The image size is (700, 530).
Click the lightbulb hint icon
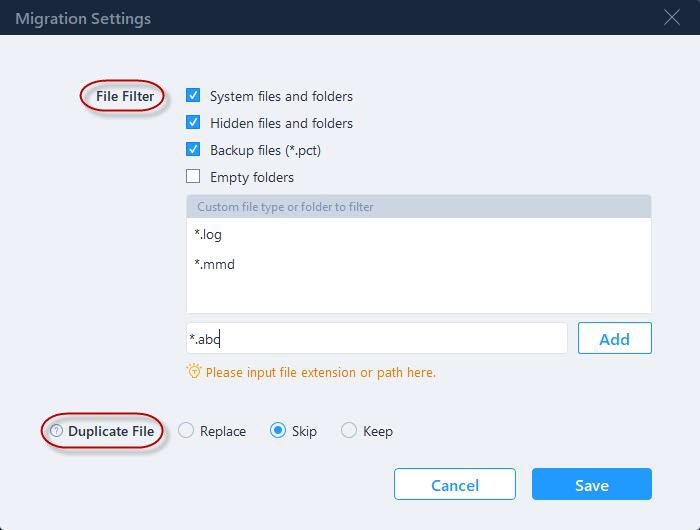pos(194,372)
